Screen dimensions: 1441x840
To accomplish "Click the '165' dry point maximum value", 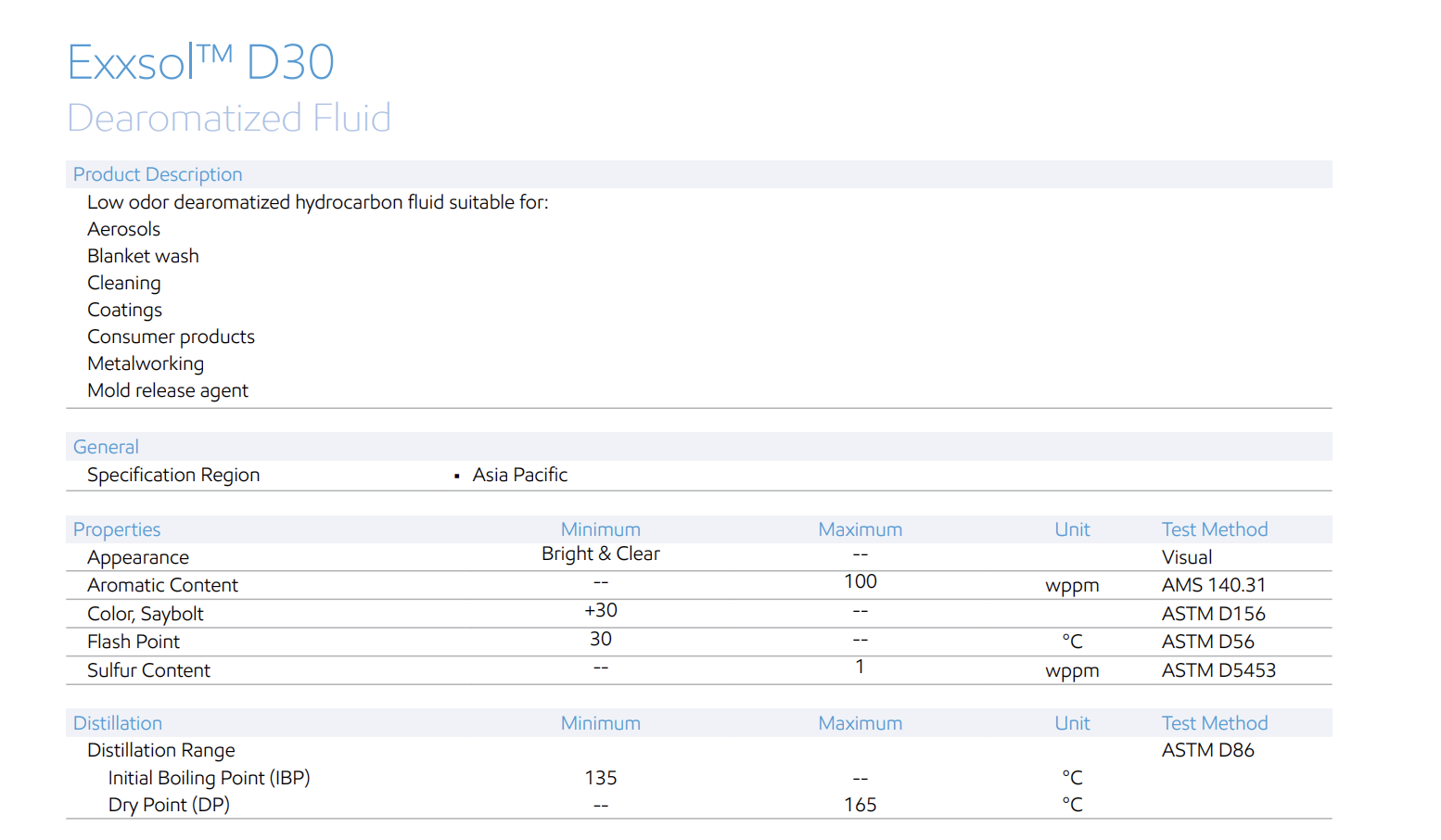I will pyautogui.click(x=861, y=805).
